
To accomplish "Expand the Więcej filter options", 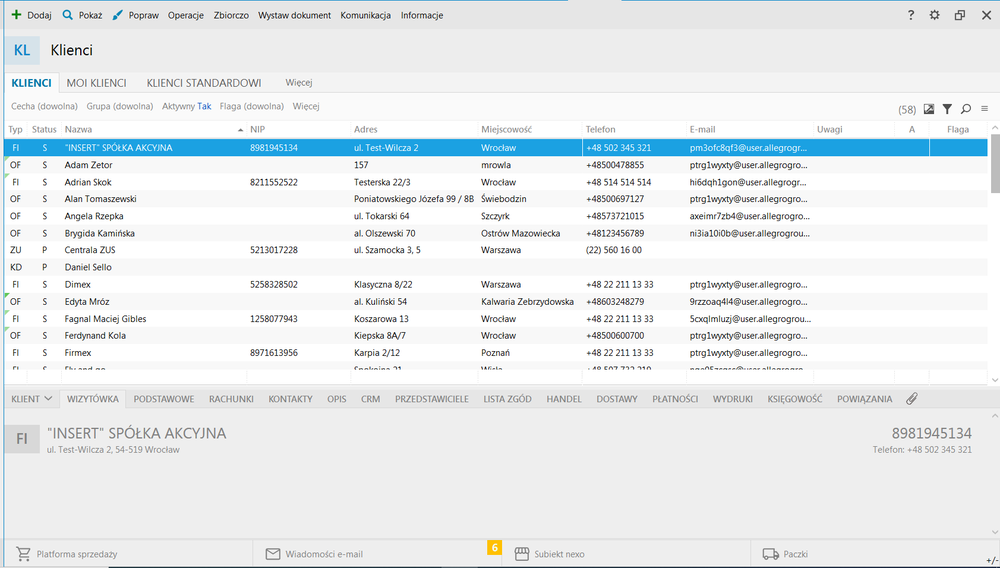I will [306, 106].
